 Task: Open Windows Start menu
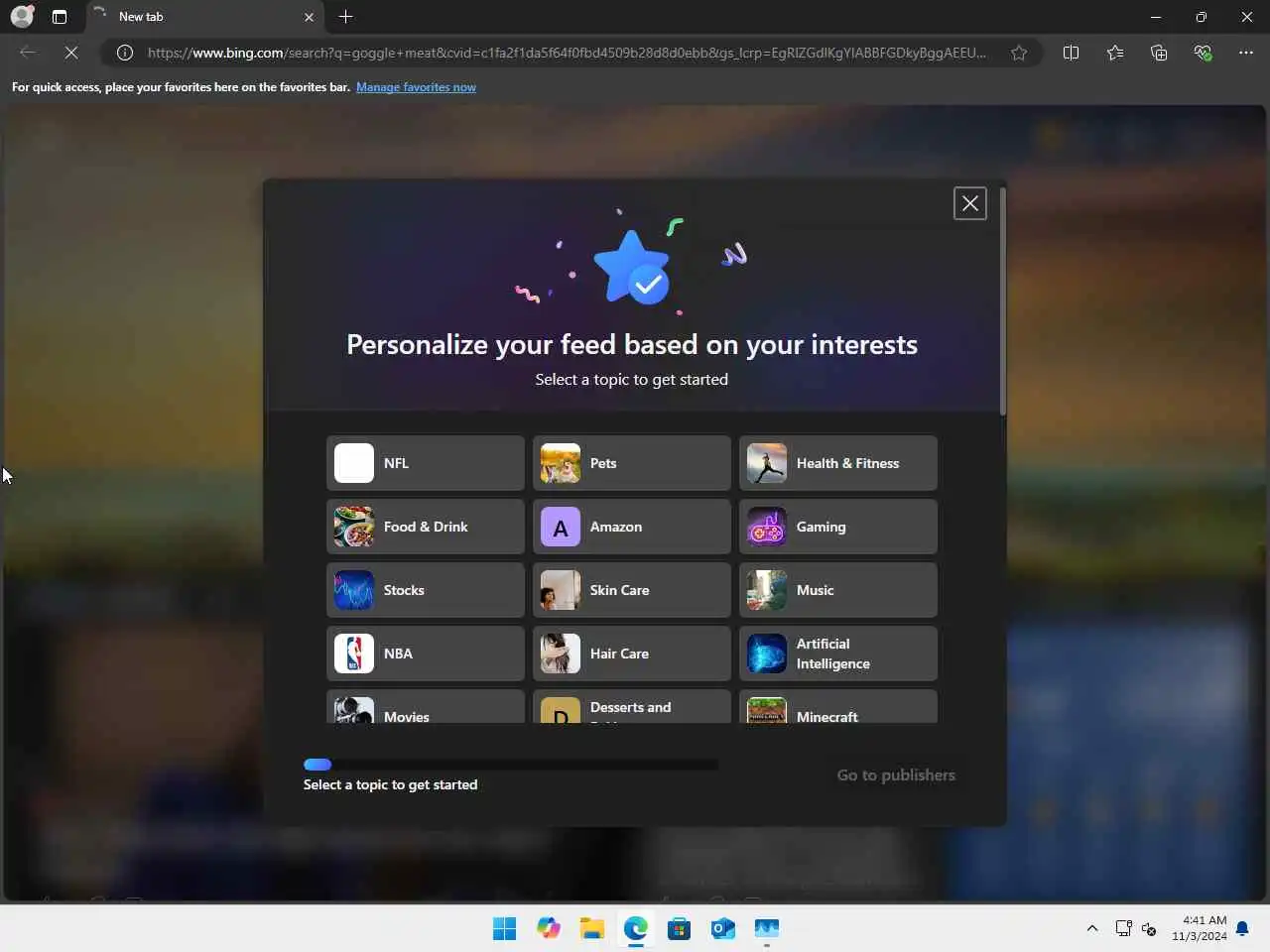(x=504, y=928)
